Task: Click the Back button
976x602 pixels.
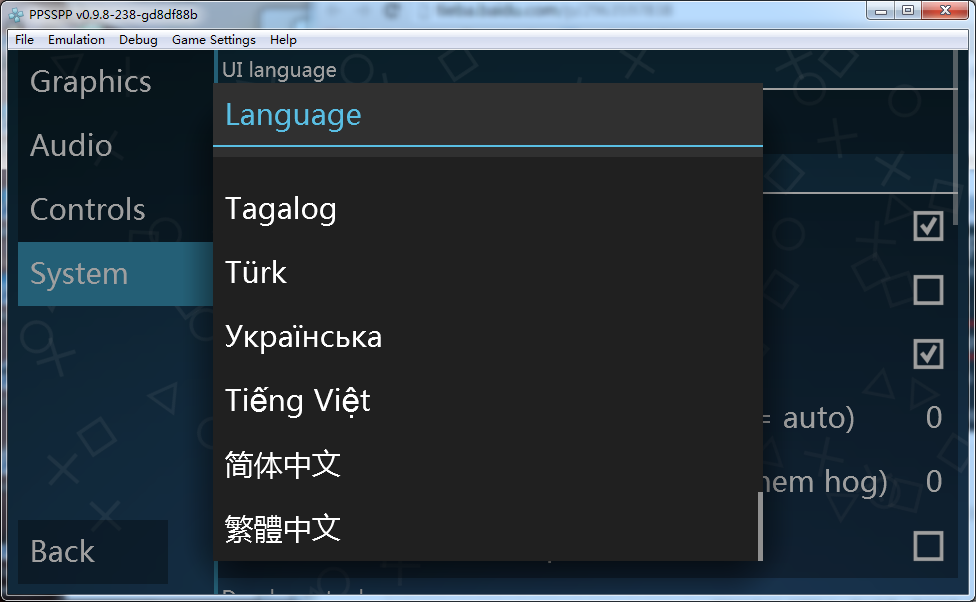Action: (93, 552)
